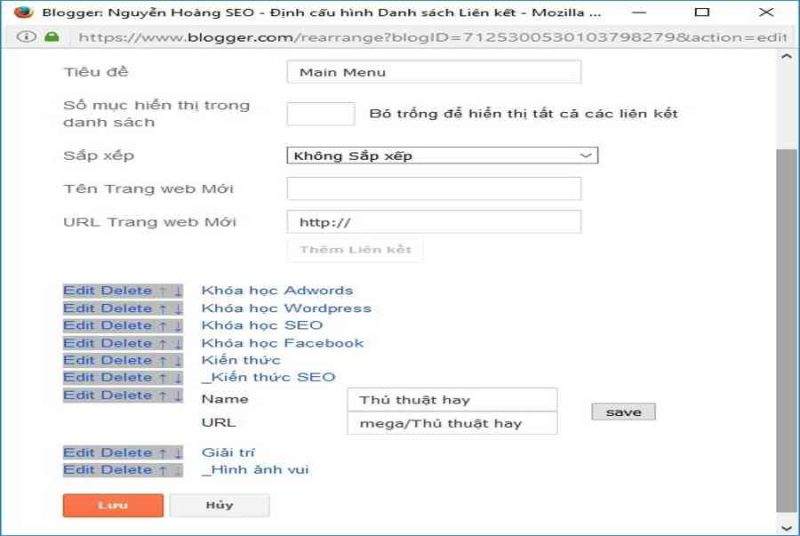The width and height of the screenshot is (800, 536).
Task: Move Kiến thức down with its arrow
Action: [x=177, y=360]
